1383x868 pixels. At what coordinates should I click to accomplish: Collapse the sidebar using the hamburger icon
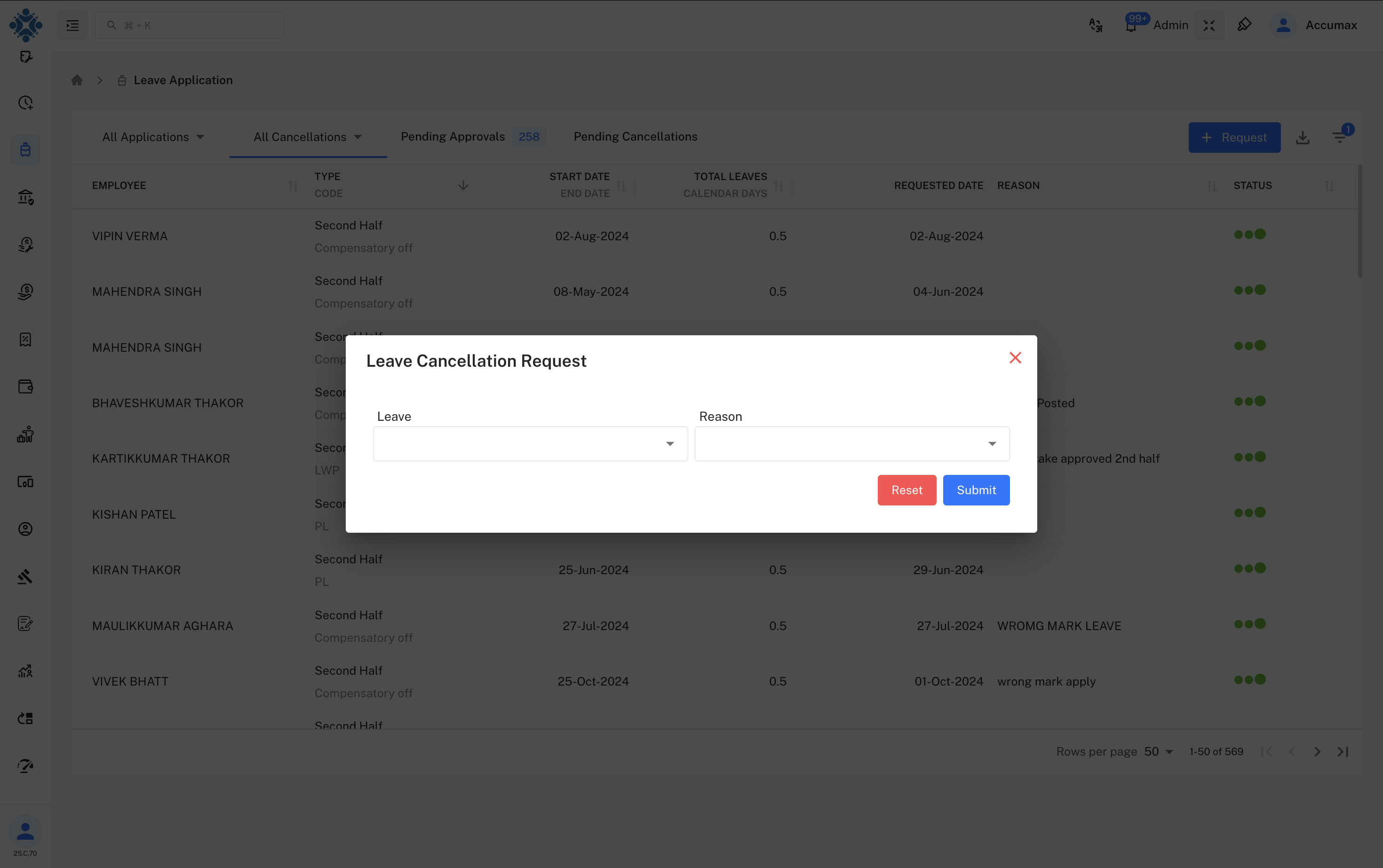72,25
